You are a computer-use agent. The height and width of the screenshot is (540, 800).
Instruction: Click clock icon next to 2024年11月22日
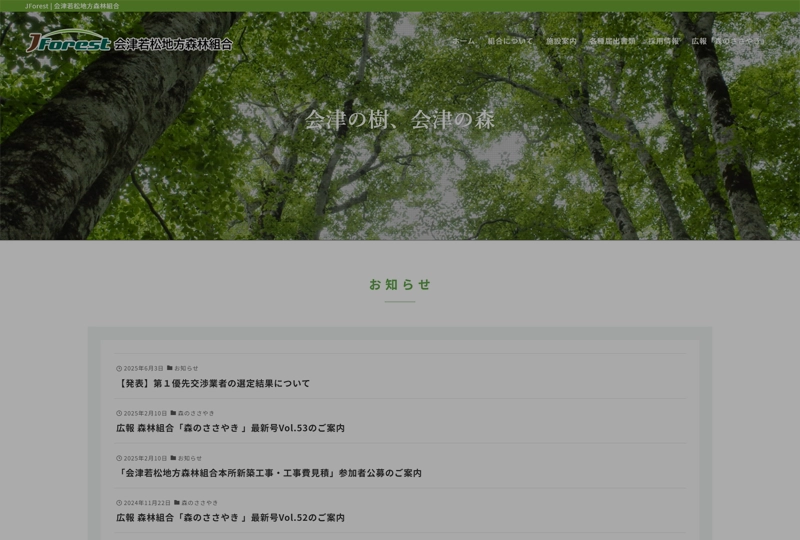point(119,502)
